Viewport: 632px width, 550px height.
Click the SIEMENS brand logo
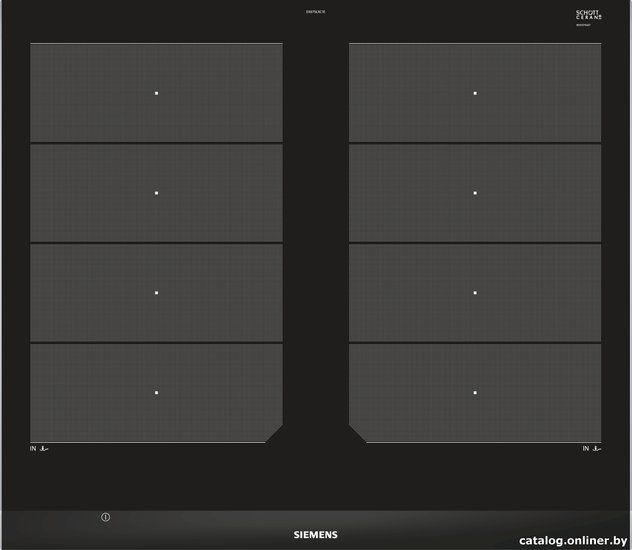(x=316, y=535)
